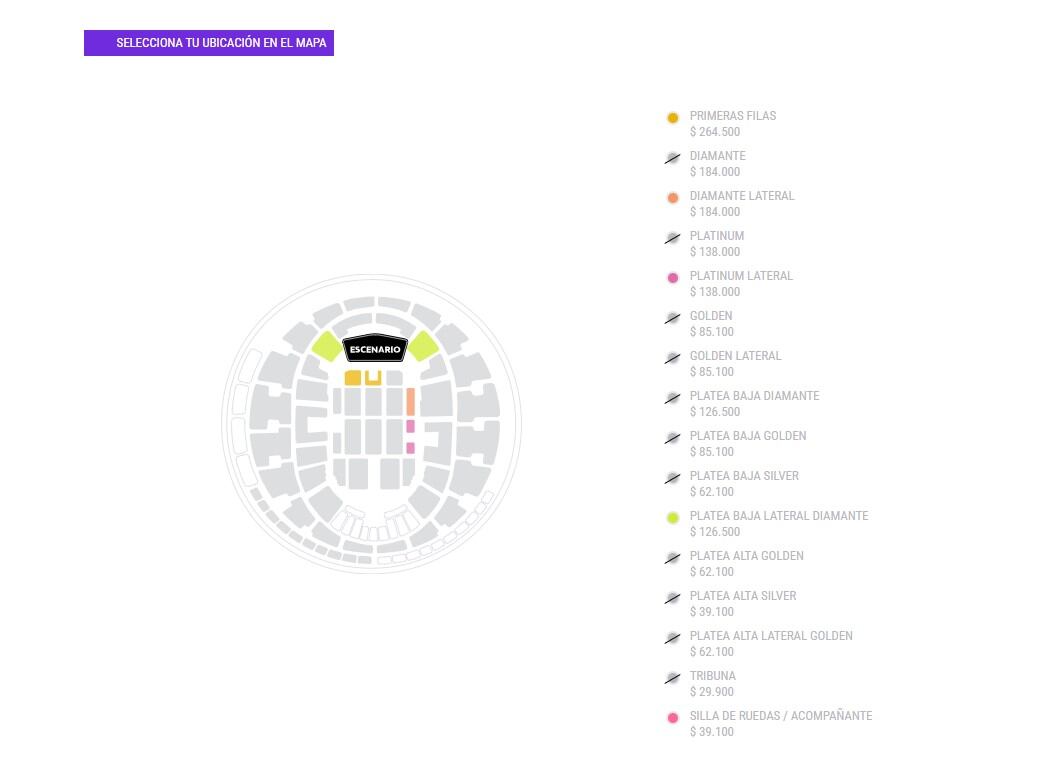The width and height of the screenshot is (1045, 780).
Task: Select the DIAMANTE LATERAL orange circle marker
Action: click(x=673, y=197)
